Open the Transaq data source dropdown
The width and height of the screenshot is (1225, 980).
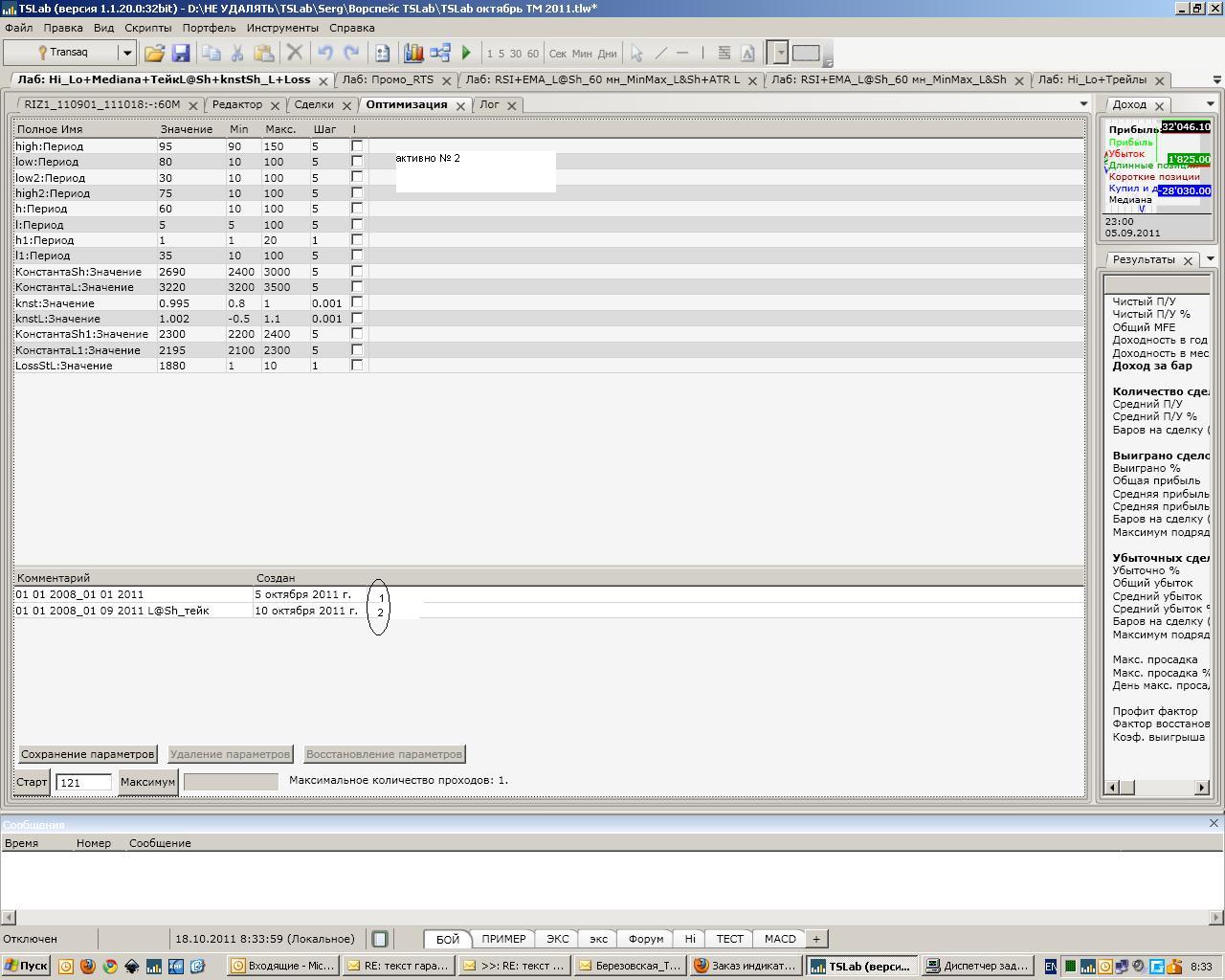coord(126,53)
